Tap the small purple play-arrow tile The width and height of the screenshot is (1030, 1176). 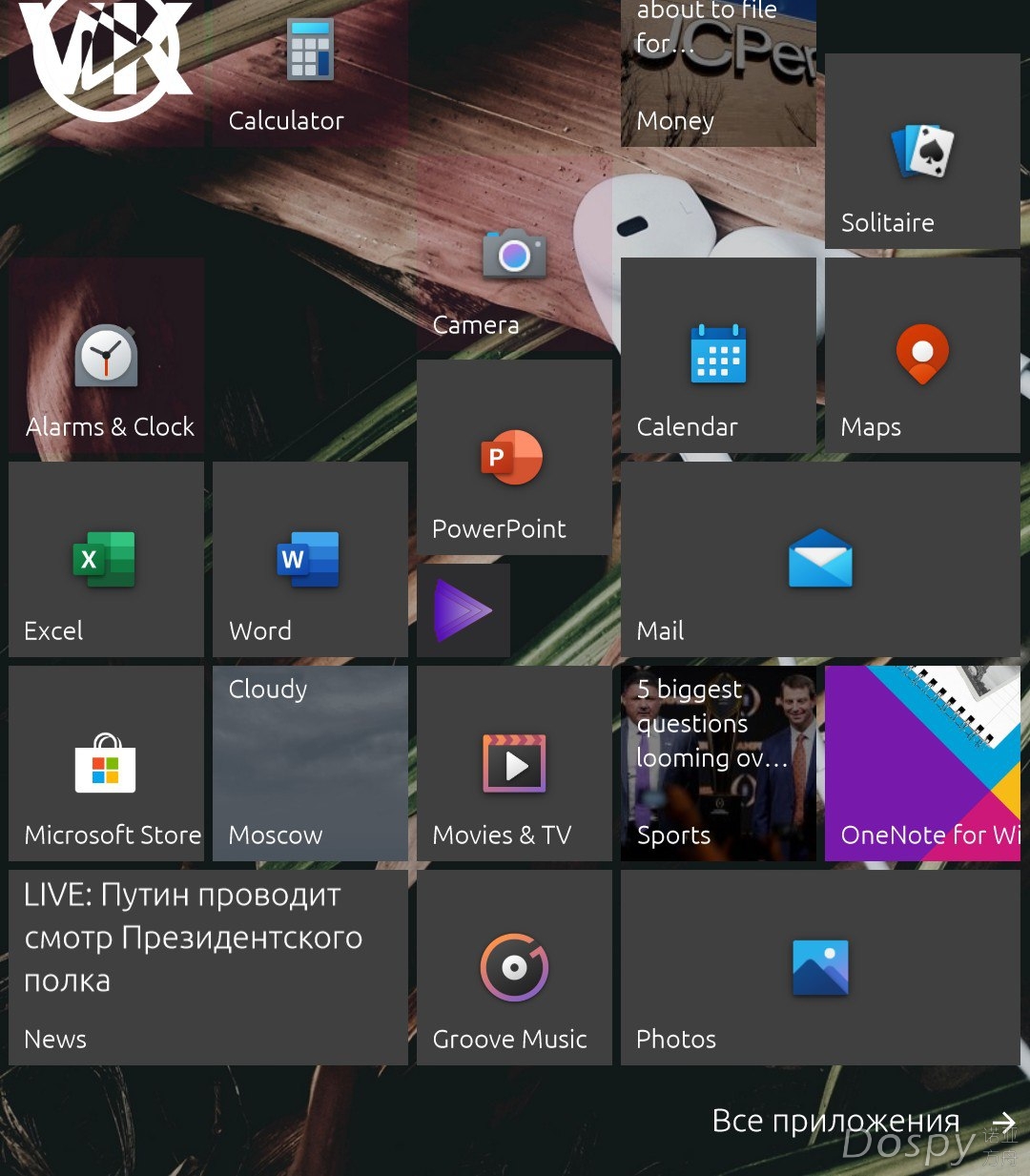coord(463,610)
